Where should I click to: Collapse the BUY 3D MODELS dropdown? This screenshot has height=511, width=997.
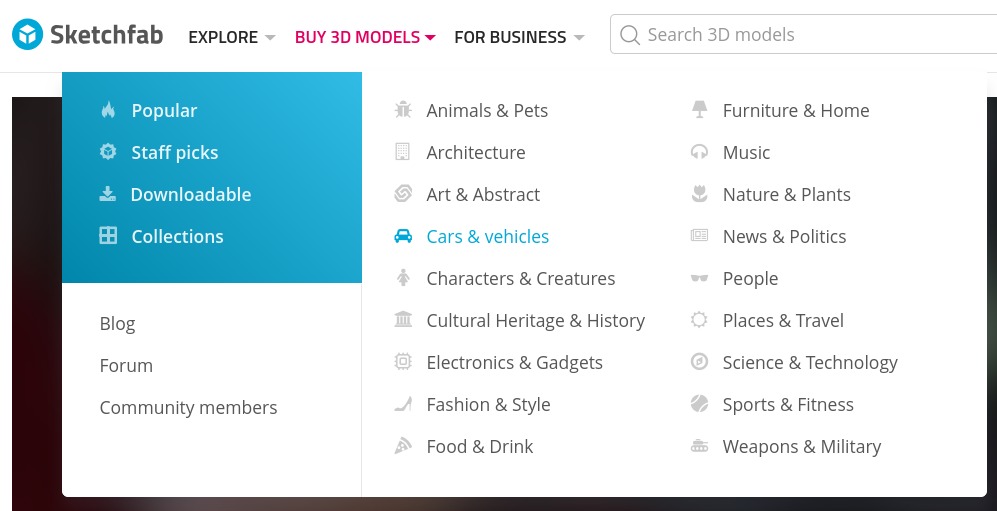click(365, 37)
